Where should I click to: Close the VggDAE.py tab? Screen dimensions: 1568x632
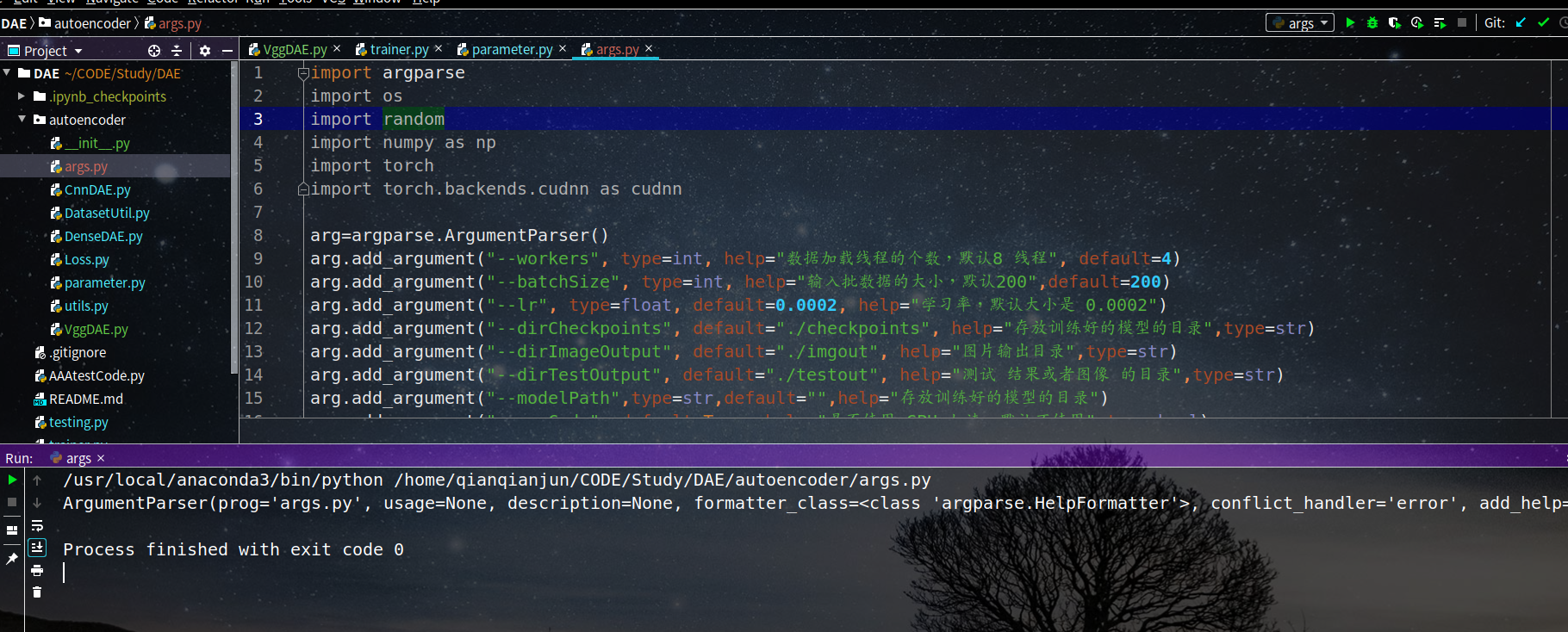[x=337, y=49]
